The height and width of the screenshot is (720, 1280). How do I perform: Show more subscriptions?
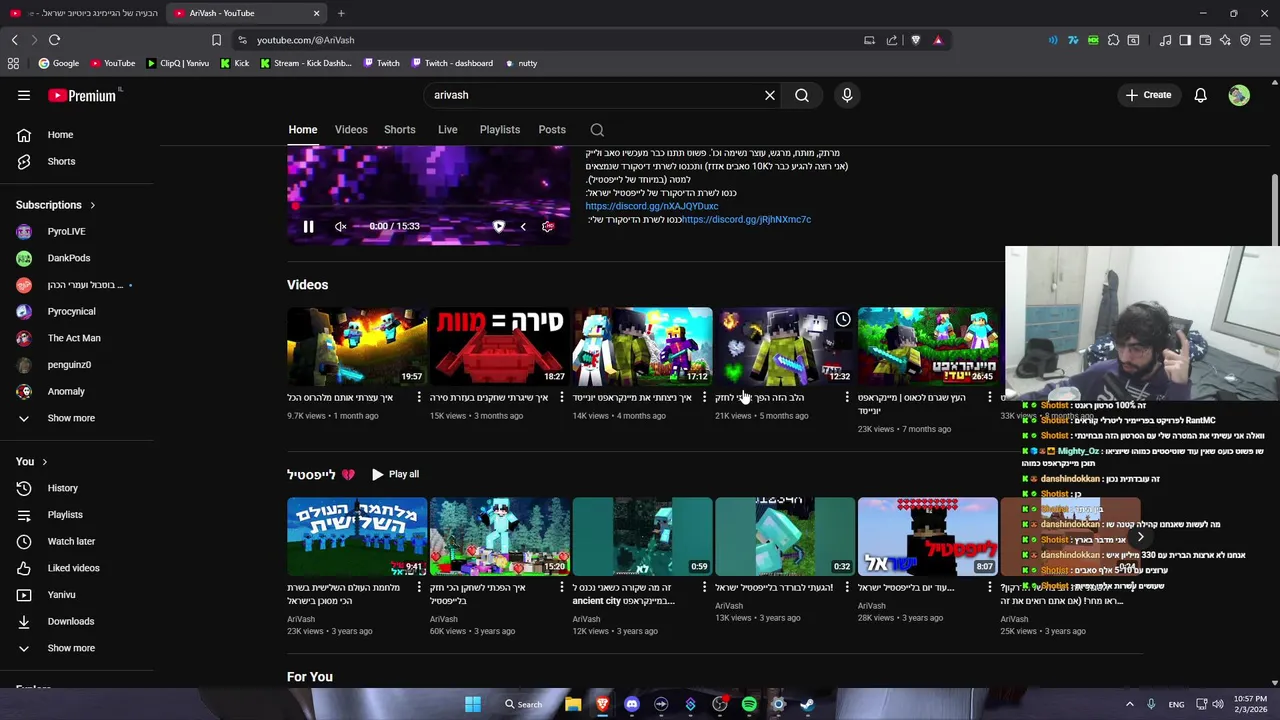point(77,418)
